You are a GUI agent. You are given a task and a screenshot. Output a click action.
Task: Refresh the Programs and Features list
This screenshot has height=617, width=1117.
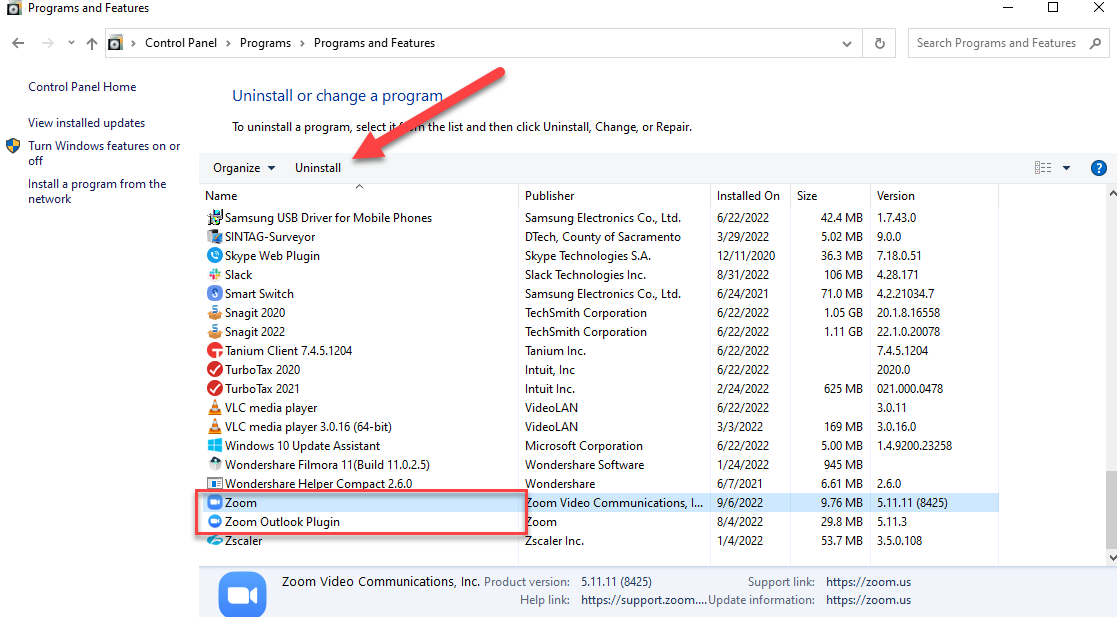pyautogui.click(x=880, y=43)
